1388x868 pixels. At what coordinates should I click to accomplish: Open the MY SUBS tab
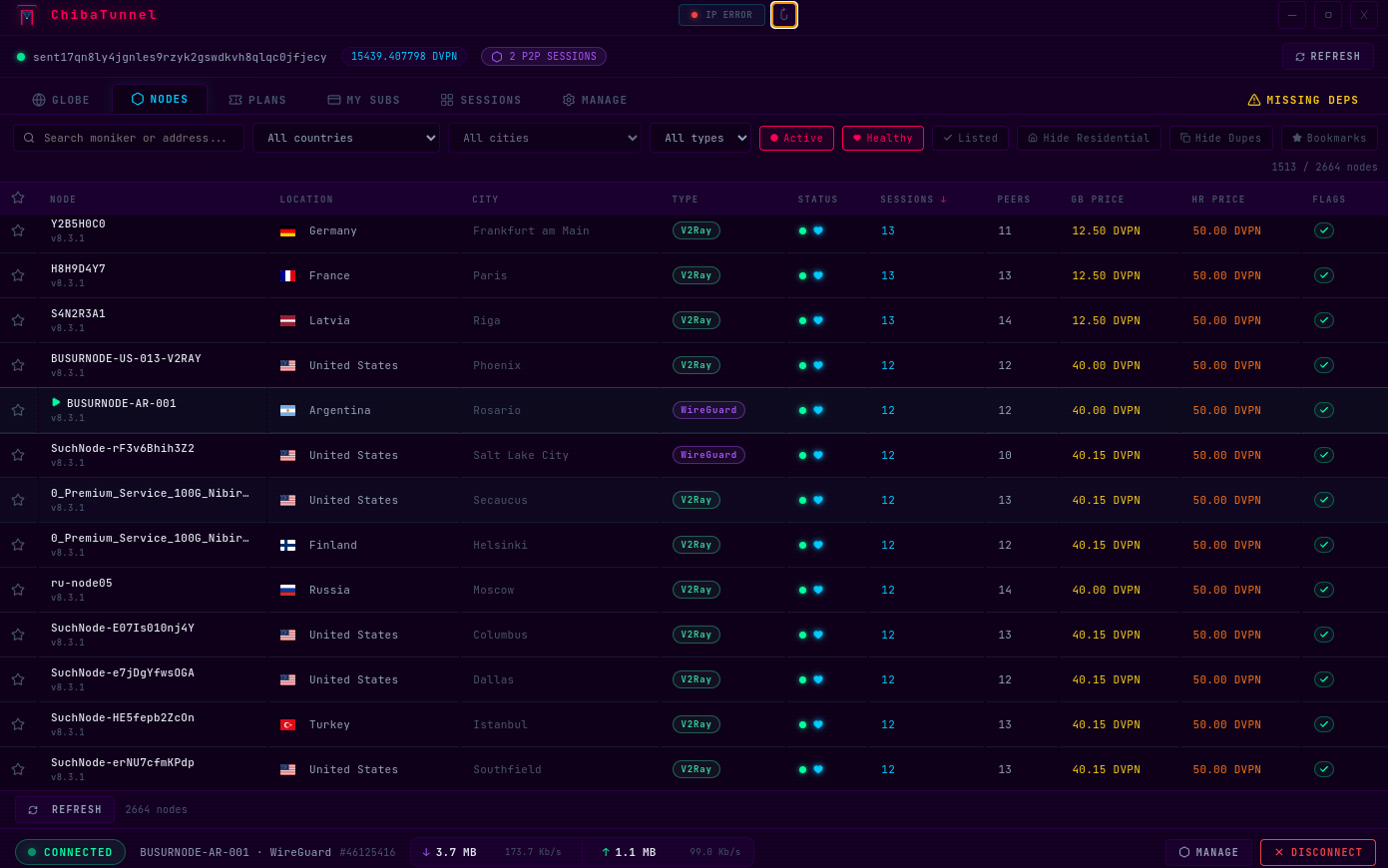364,100
